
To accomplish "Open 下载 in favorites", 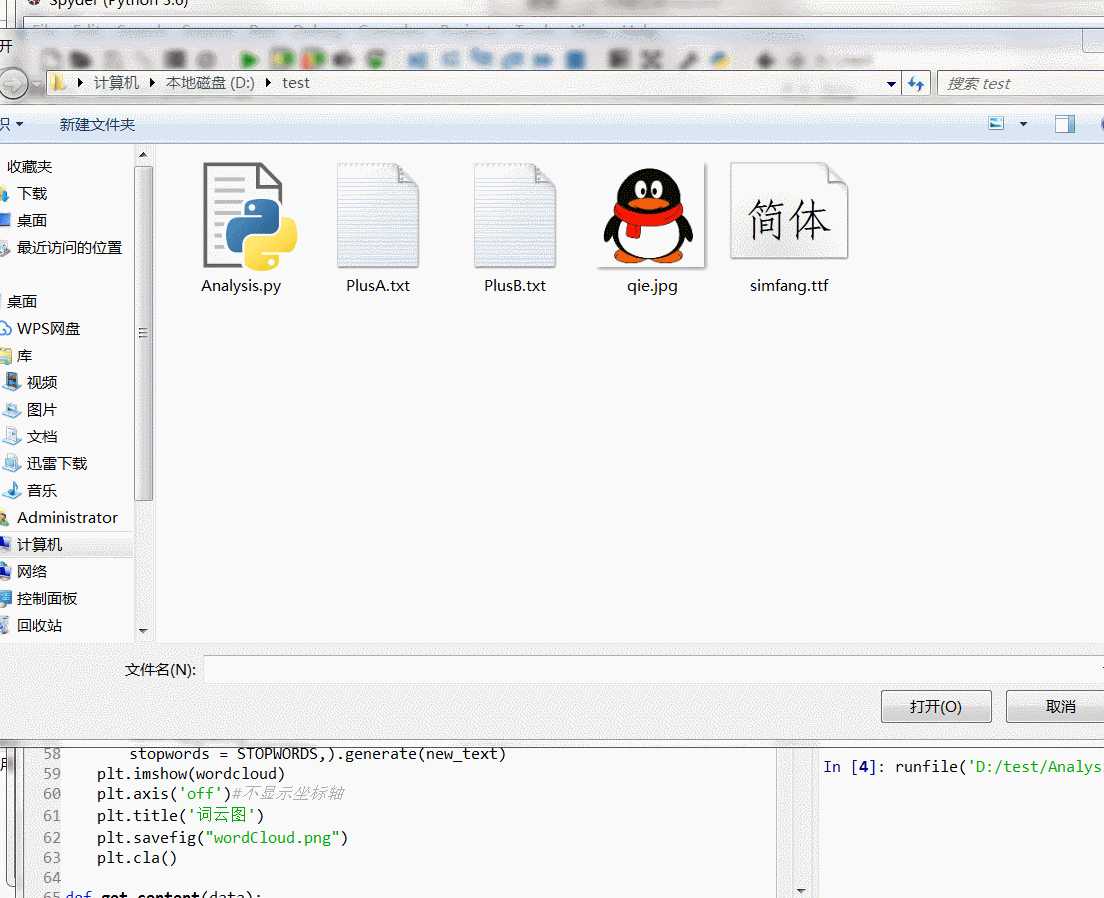I will 32,194.
